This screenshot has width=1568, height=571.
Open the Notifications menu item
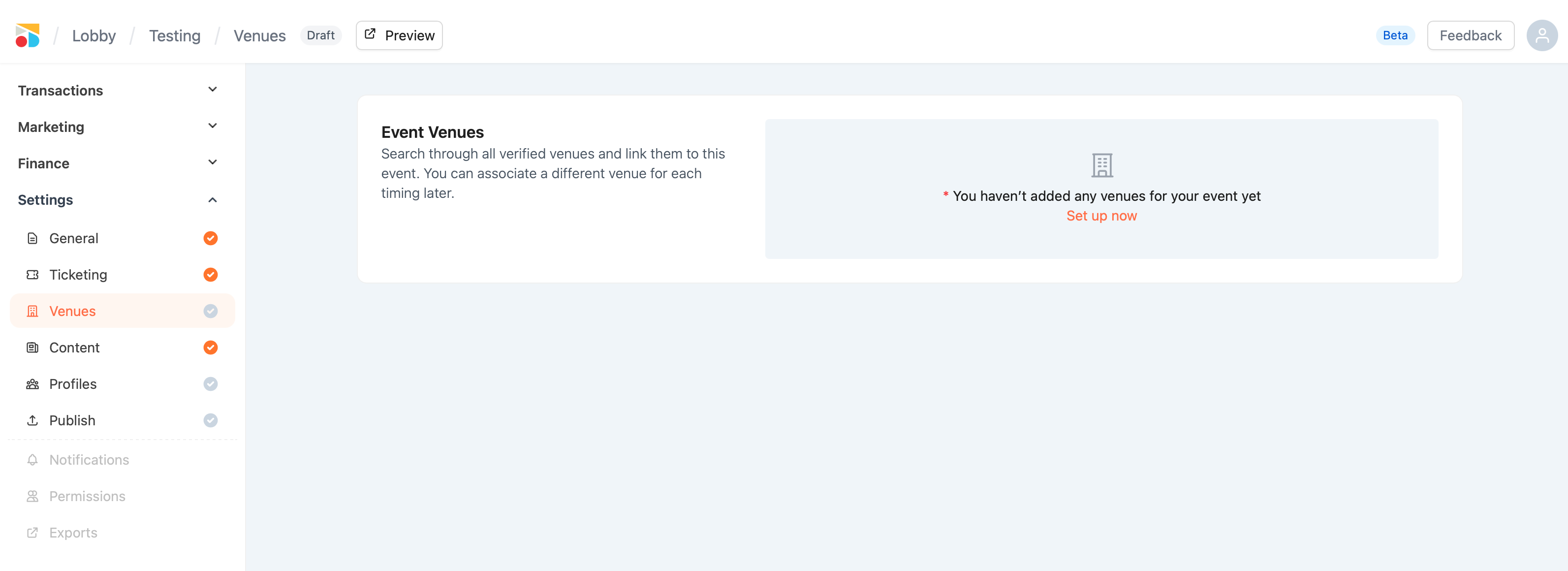pos(89,460)
